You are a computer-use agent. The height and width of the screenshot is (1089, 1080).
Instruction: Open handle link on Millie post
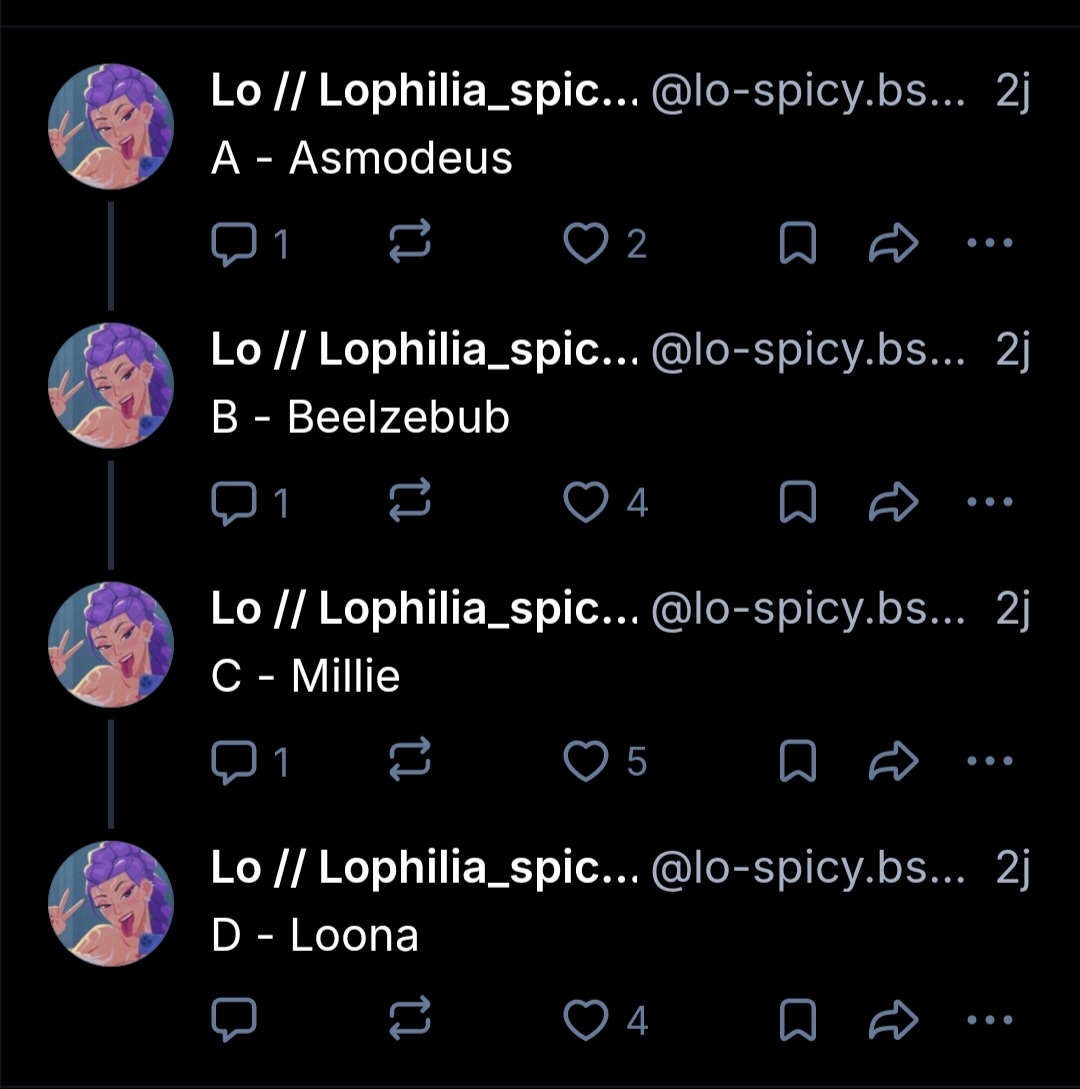[807, 610]
